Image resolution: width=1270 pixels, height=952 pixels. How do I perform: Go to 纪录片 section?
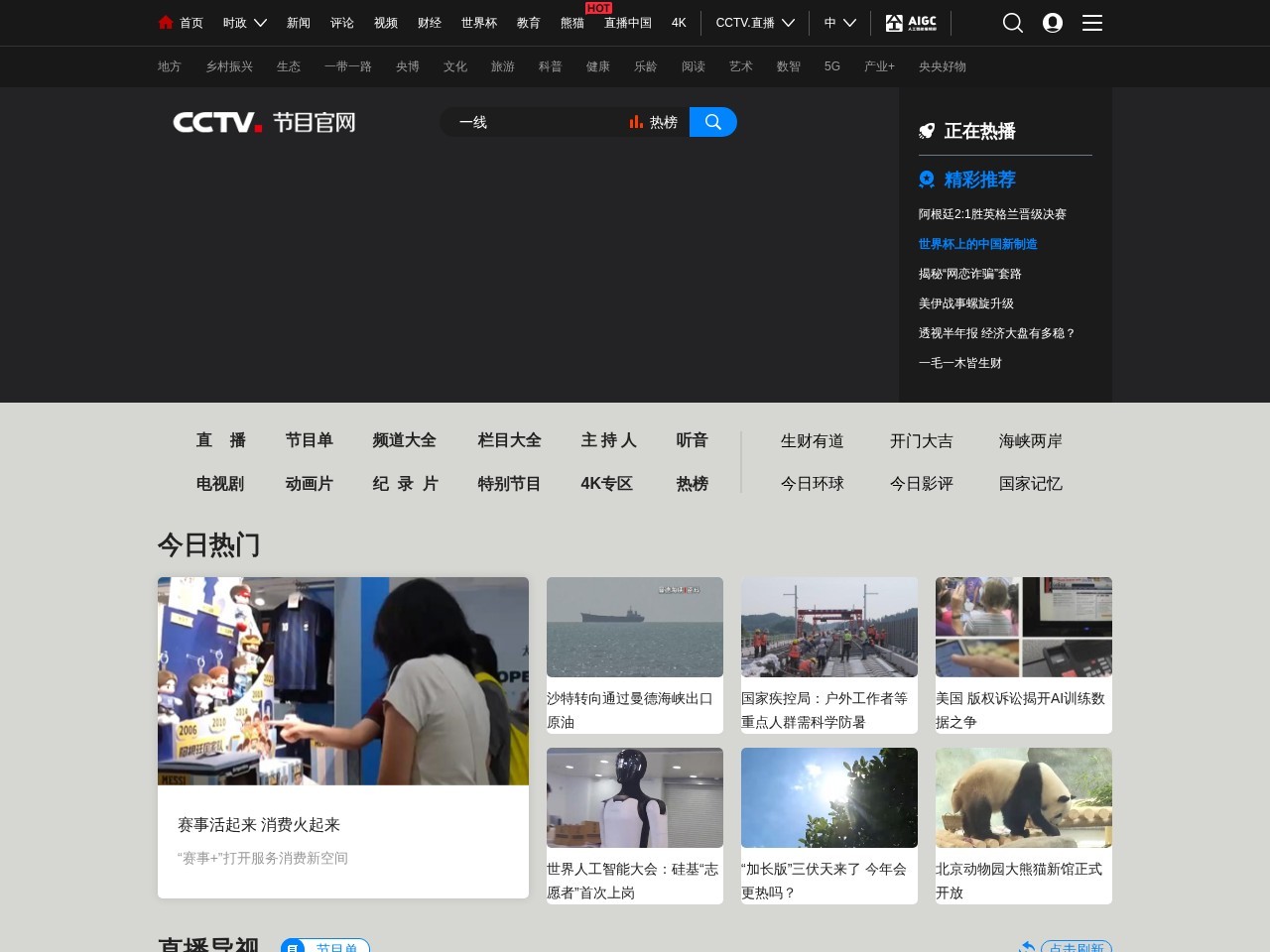[405, 484]
